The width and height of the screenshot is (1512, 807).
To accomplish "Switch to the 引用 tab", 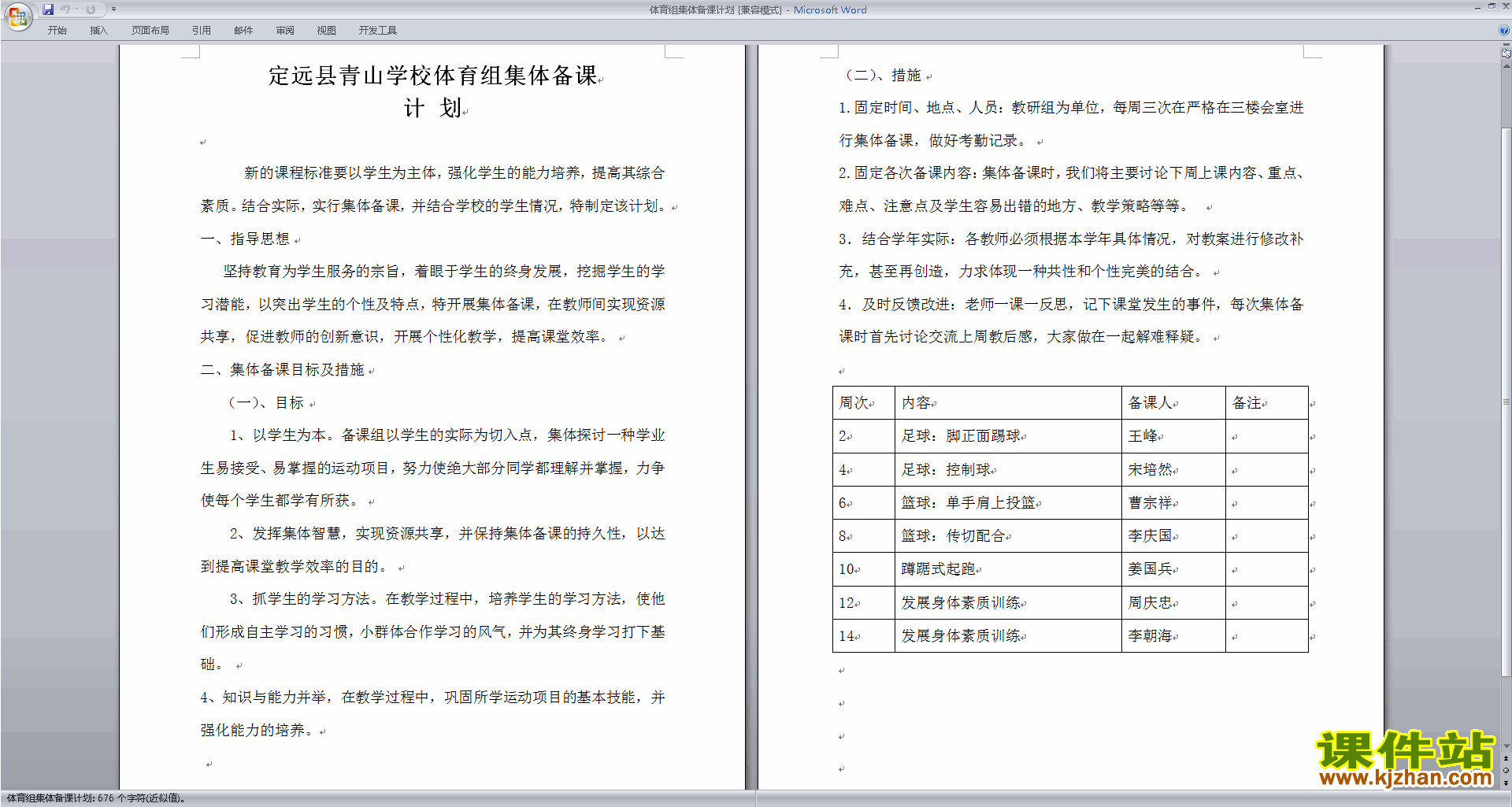I will [202, 30].
